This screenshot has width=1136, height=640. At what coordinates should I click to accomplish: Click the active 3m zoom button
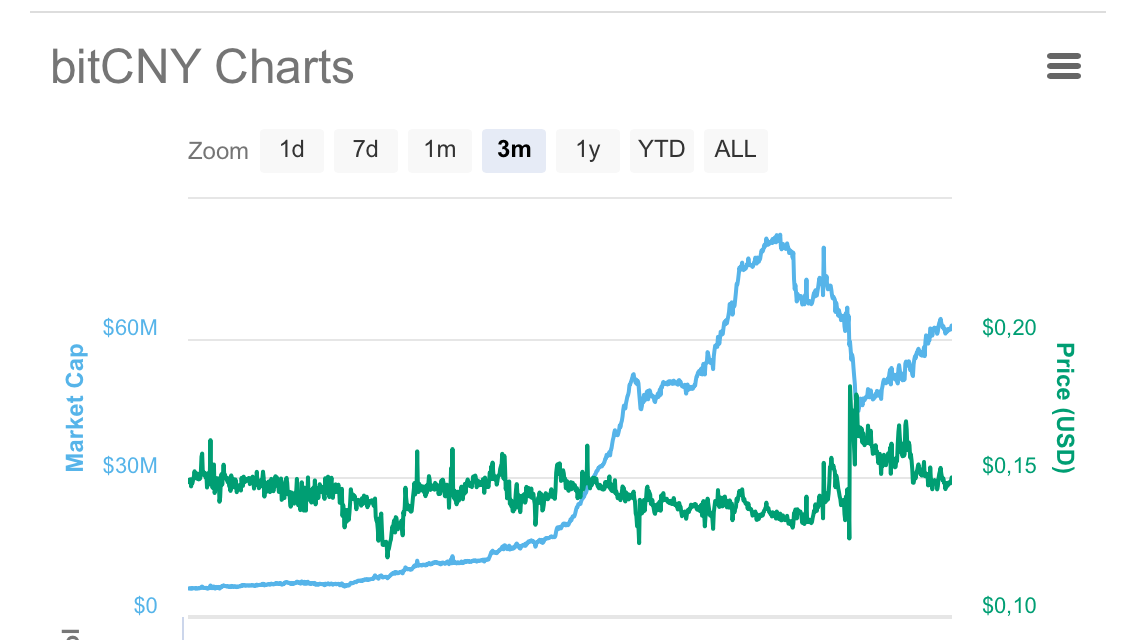[514, 150]
